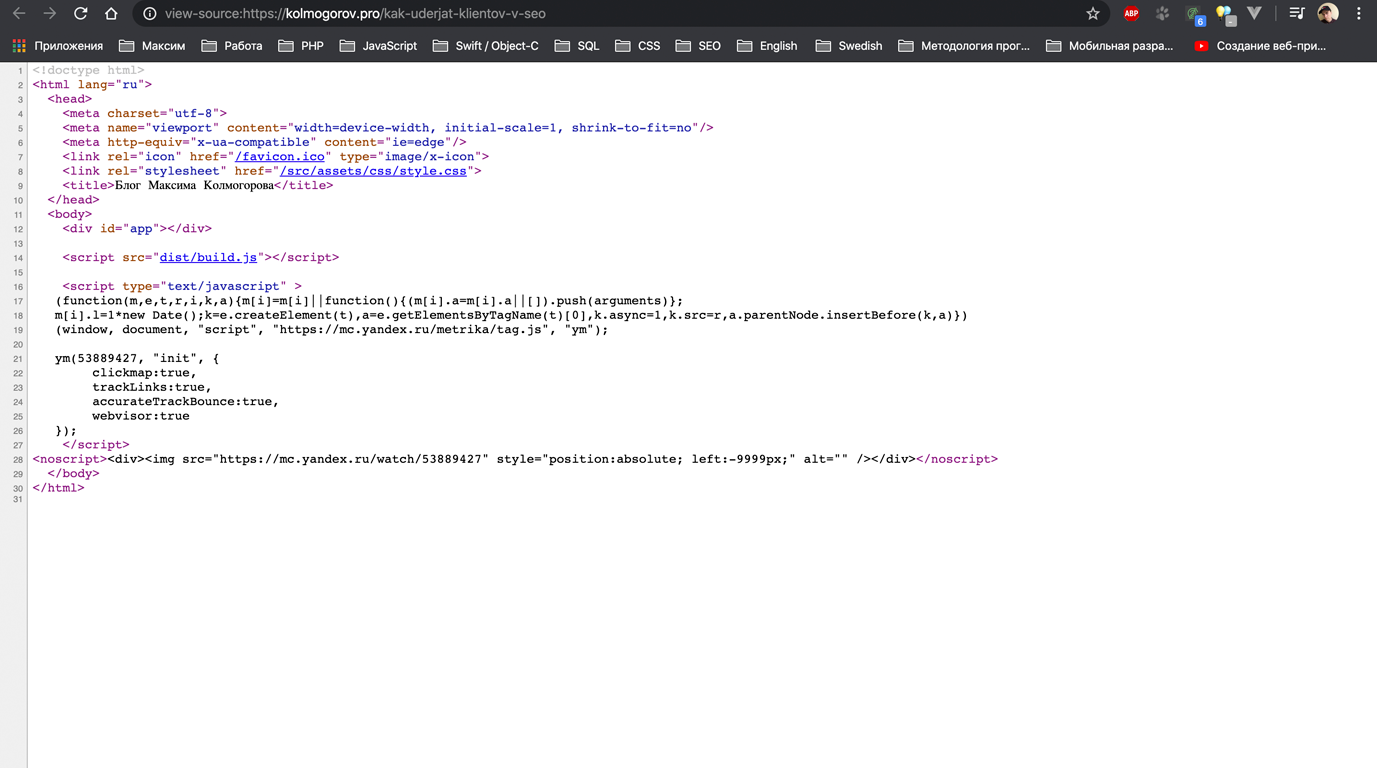Click the script type="text/javascript" tag
The image size is (1377, 768).
[x=182, y=287]
